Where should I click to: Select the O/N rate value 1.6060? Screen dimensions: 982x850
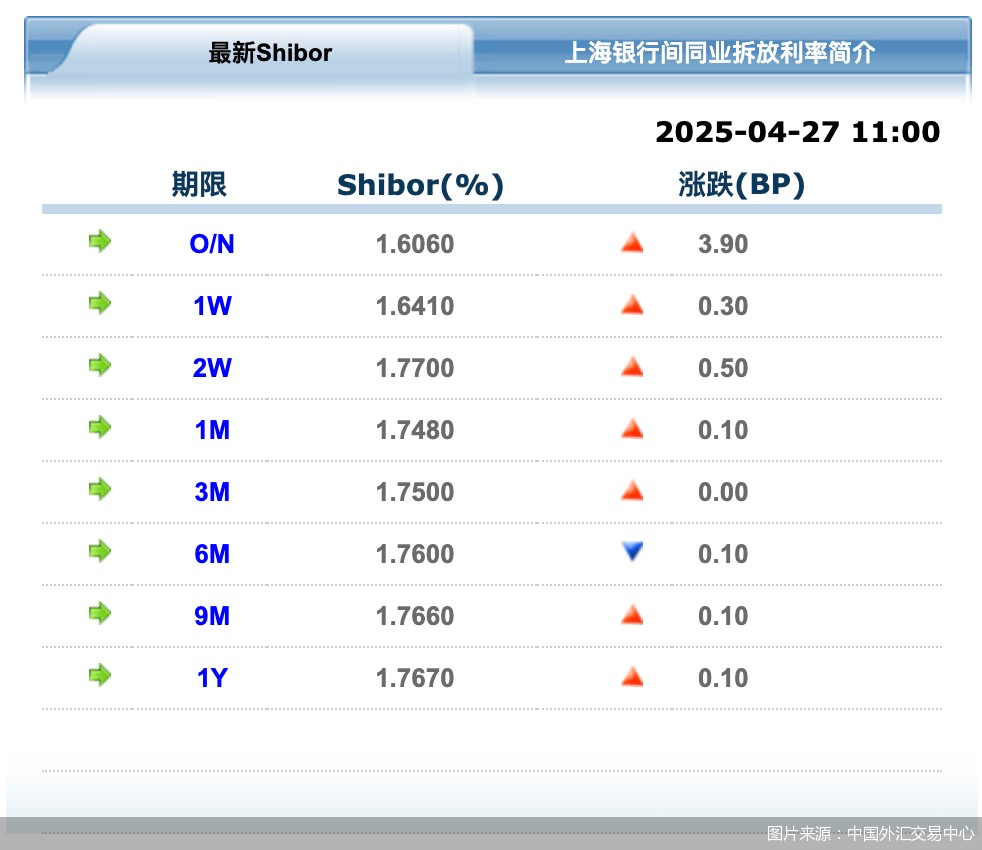pos(415,244)
